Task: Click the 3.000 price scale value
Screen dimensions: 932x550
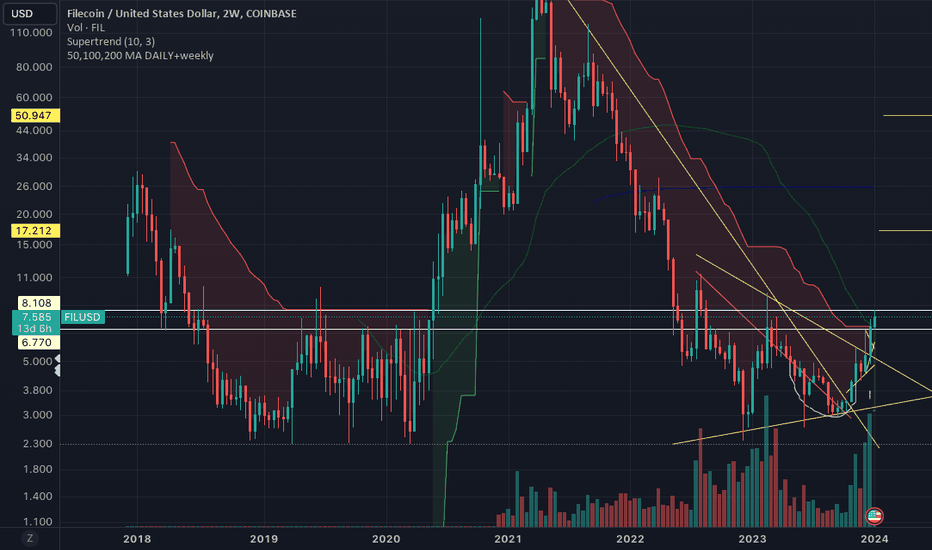Action: 37,415
